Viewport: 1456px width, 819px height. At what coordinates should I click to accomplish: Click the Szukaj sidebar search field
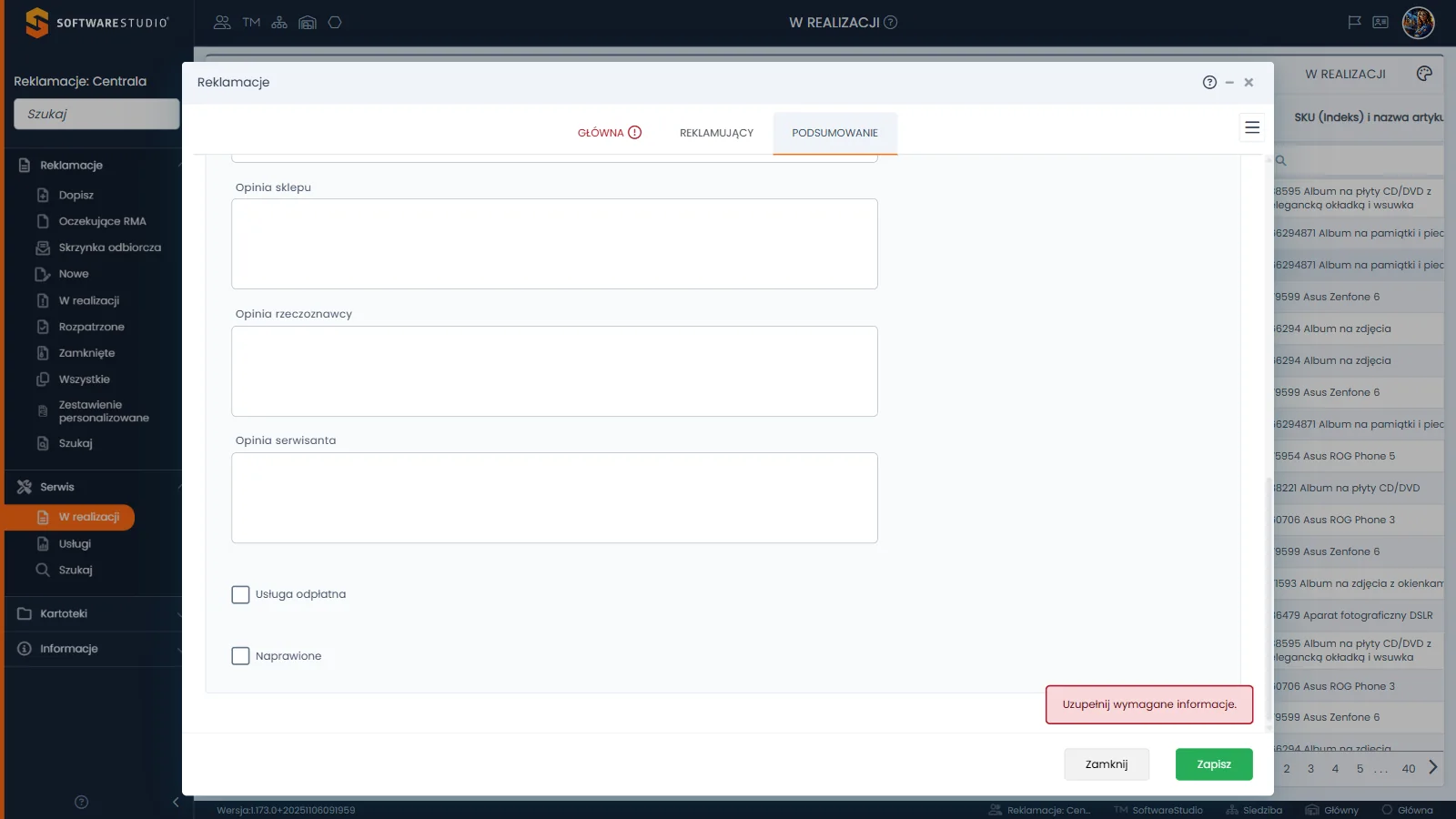coord(96,115)
